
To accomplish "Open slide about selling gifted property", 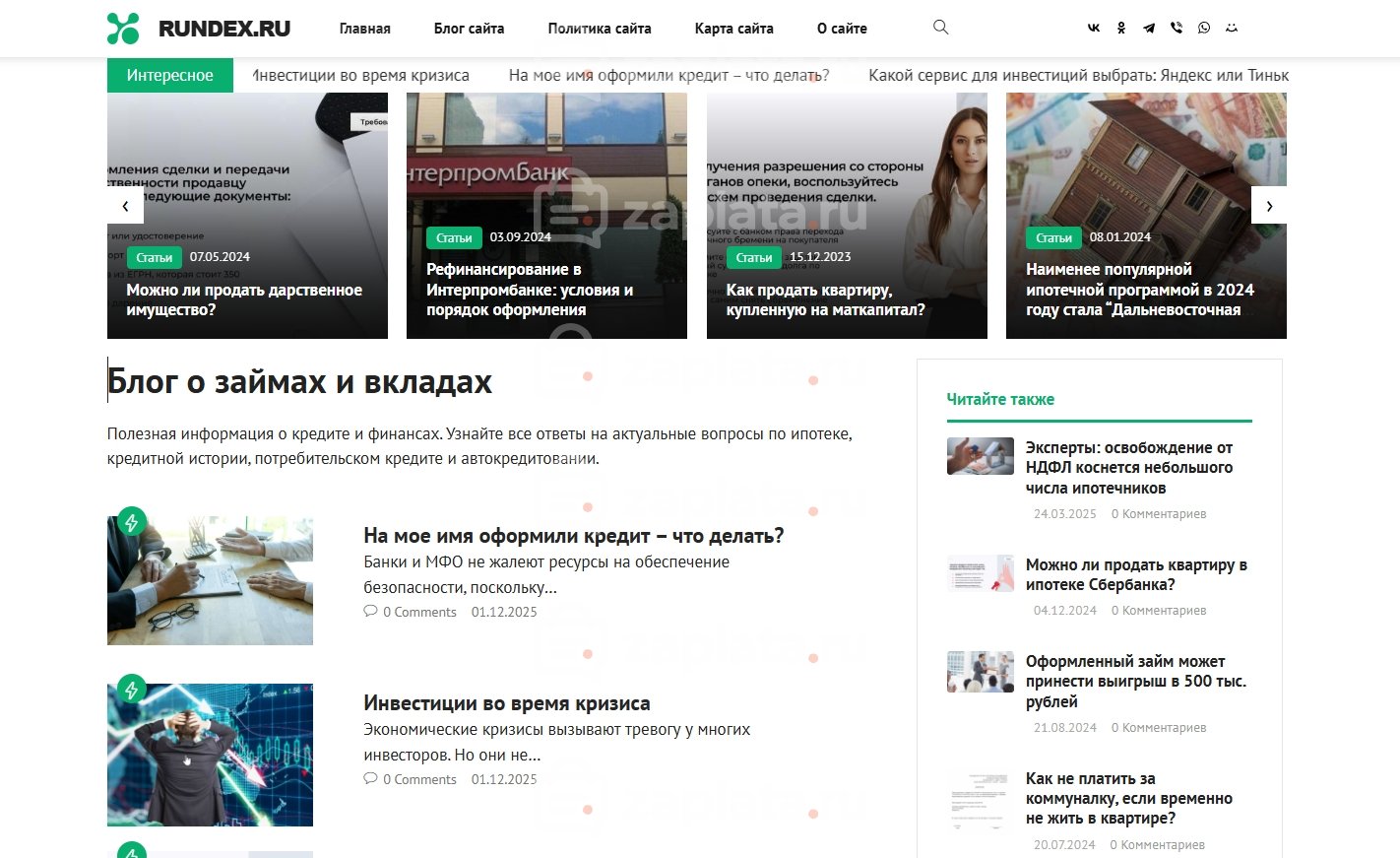I will [244, 299].
